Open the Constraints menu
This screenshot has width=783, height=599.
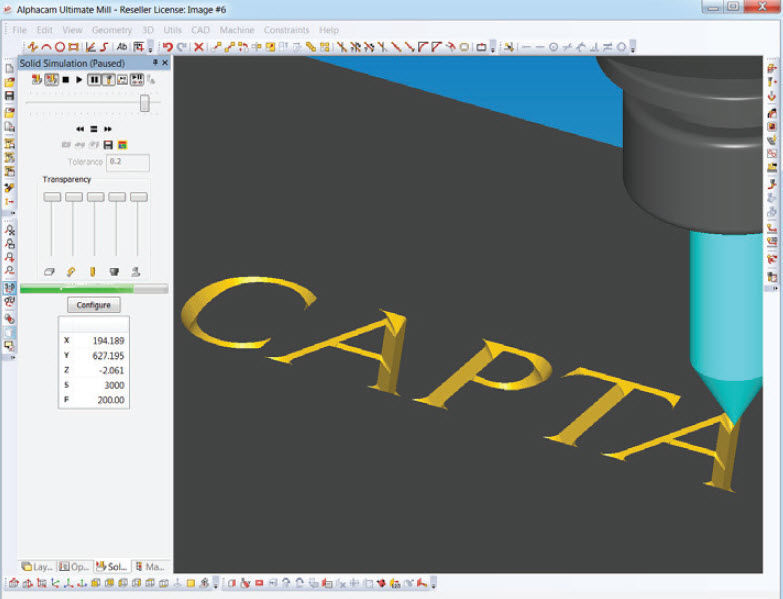[x=286, y=30]
